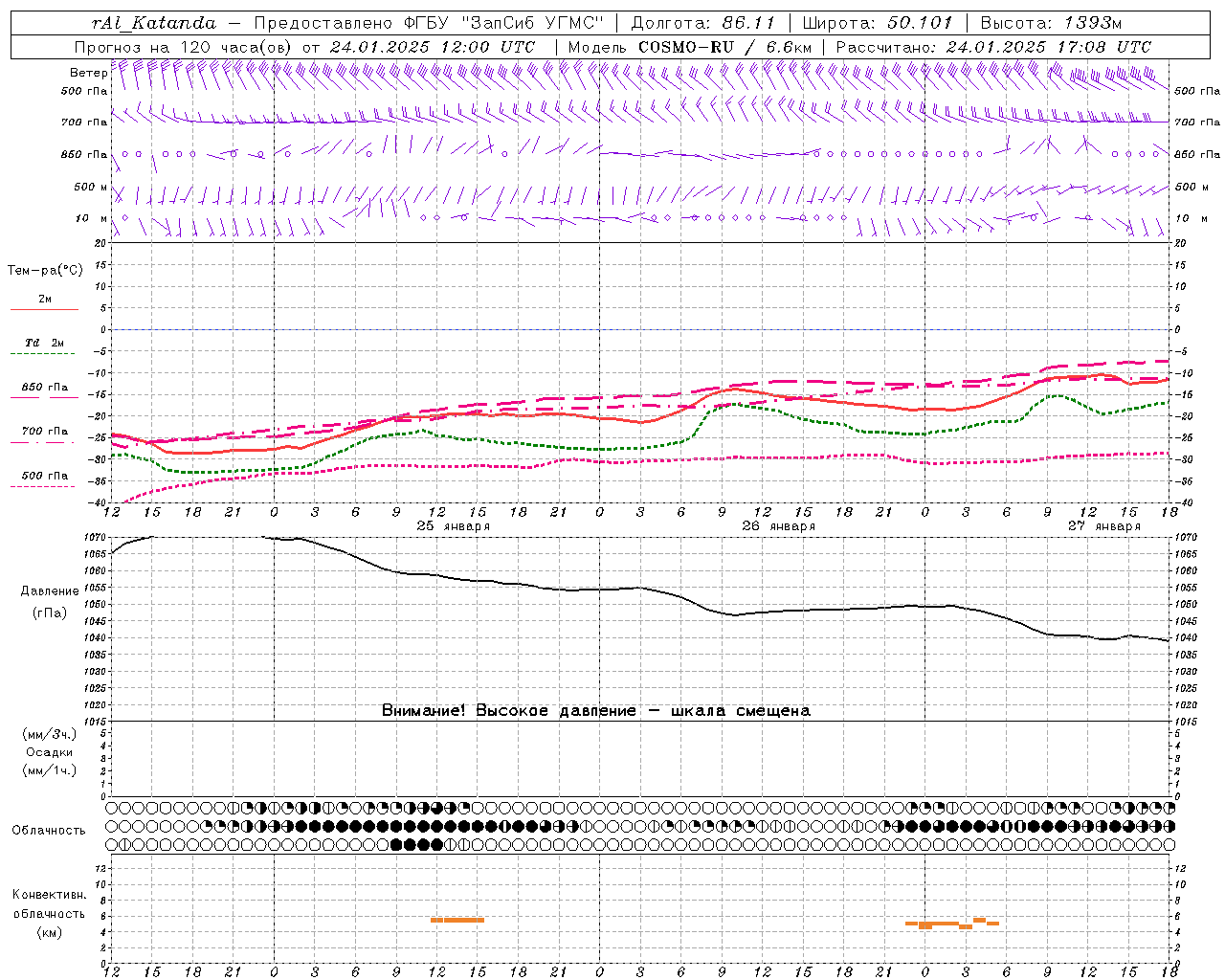Click the orange convective cloud bars near 27 января midnight
The image size is (1225, 980).
(x=952, y=924)
